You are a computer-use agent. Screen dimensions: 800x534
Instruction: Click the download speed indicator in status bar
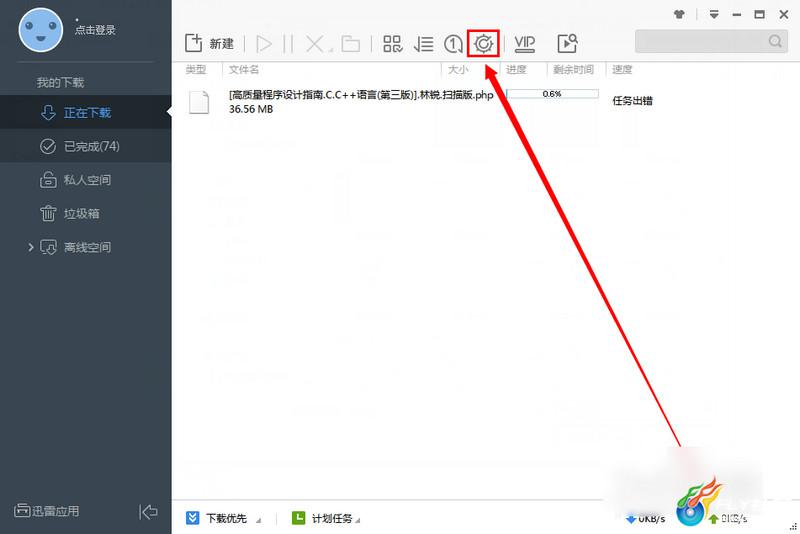pos(645,518)
